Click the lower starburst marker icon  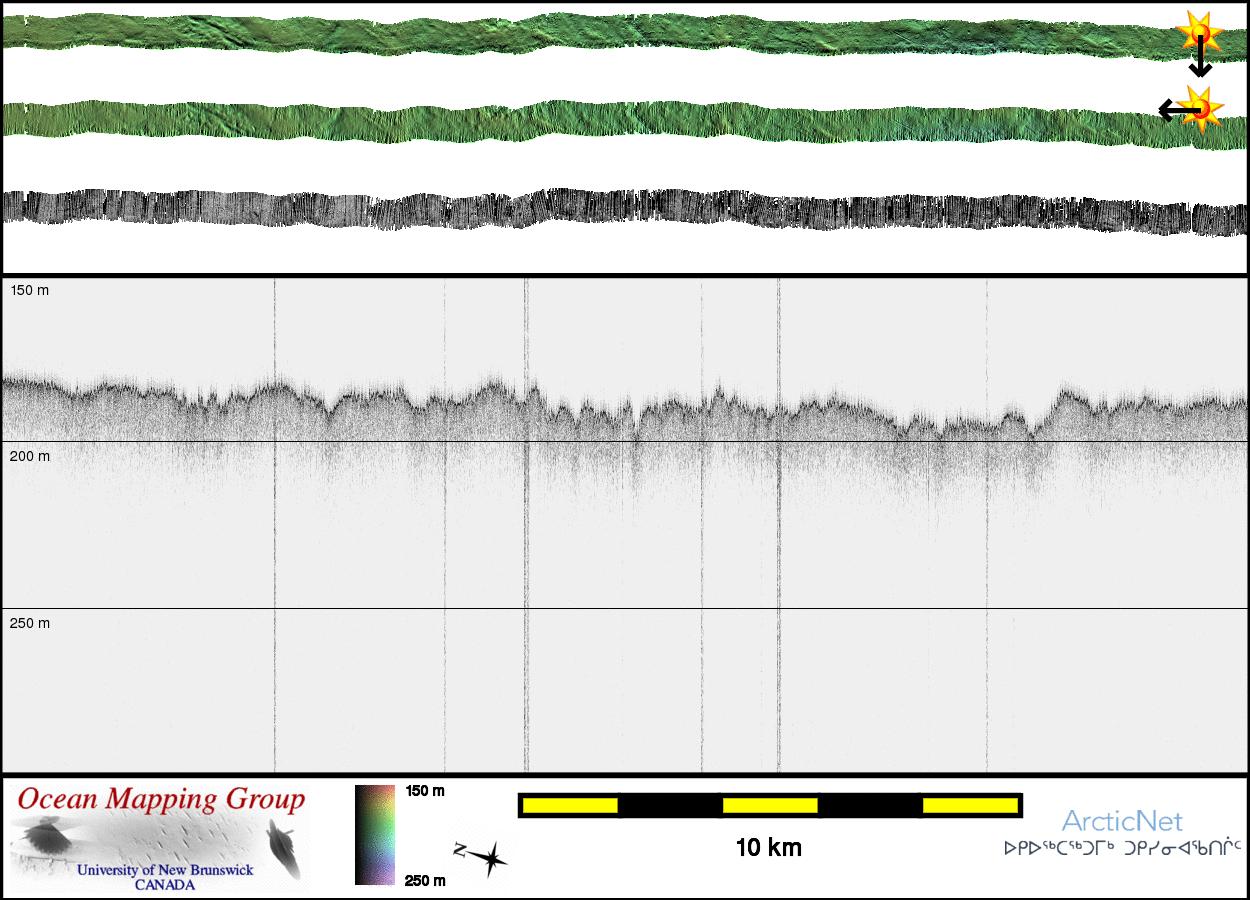pyautogui.click(x=1200, y=108)
